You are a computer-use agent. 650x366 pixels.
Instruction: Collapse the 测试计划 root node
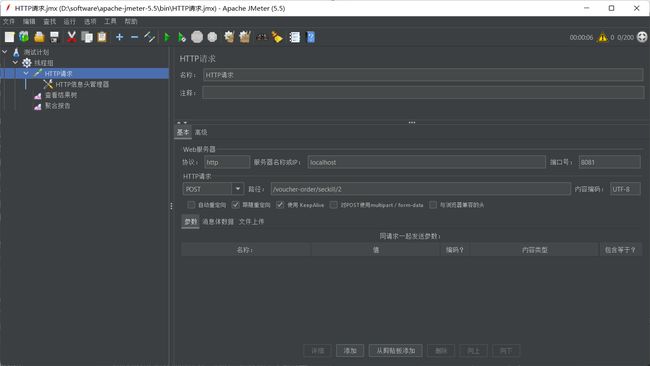pos(5,52)
